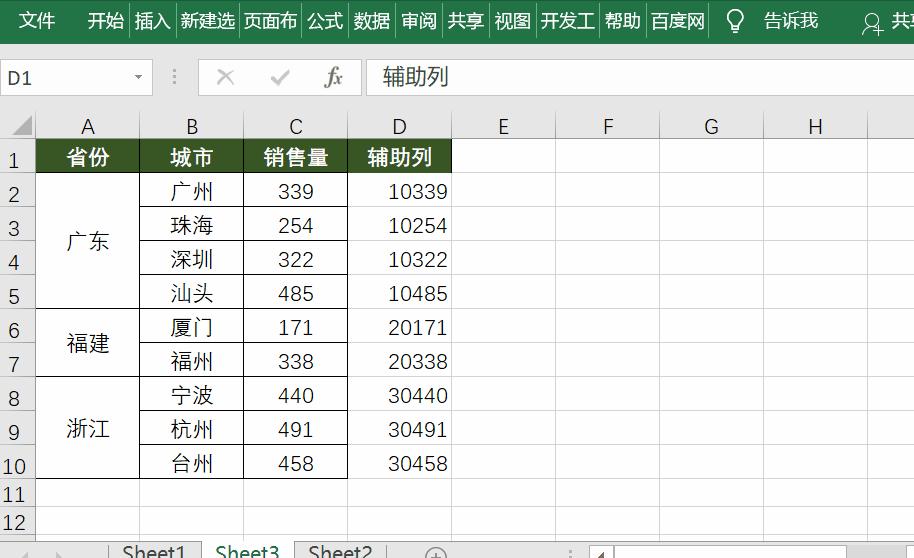
Task: Click the formula bar drag handle dots
Action: (x=174, y=77)
